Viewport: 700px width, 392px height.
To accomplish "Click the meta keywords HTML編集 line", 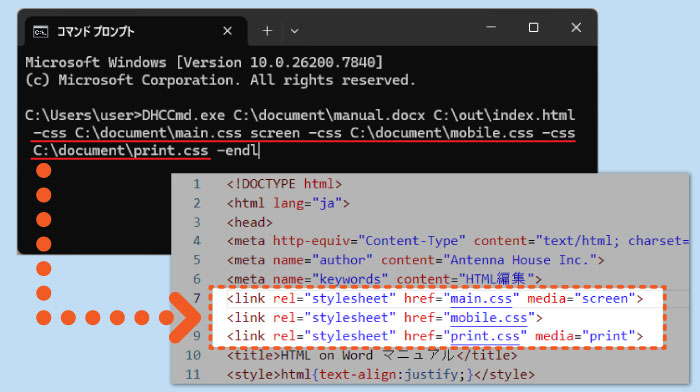I will click(x=384, y=279).
